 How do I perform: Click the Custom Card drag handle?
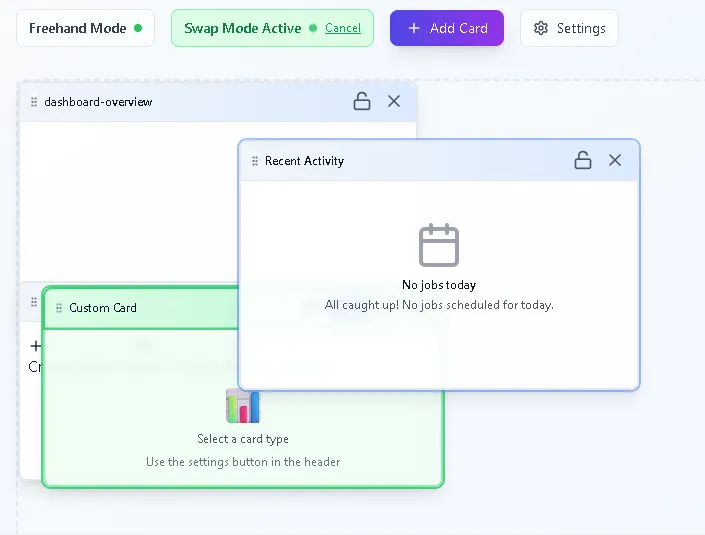59,308
